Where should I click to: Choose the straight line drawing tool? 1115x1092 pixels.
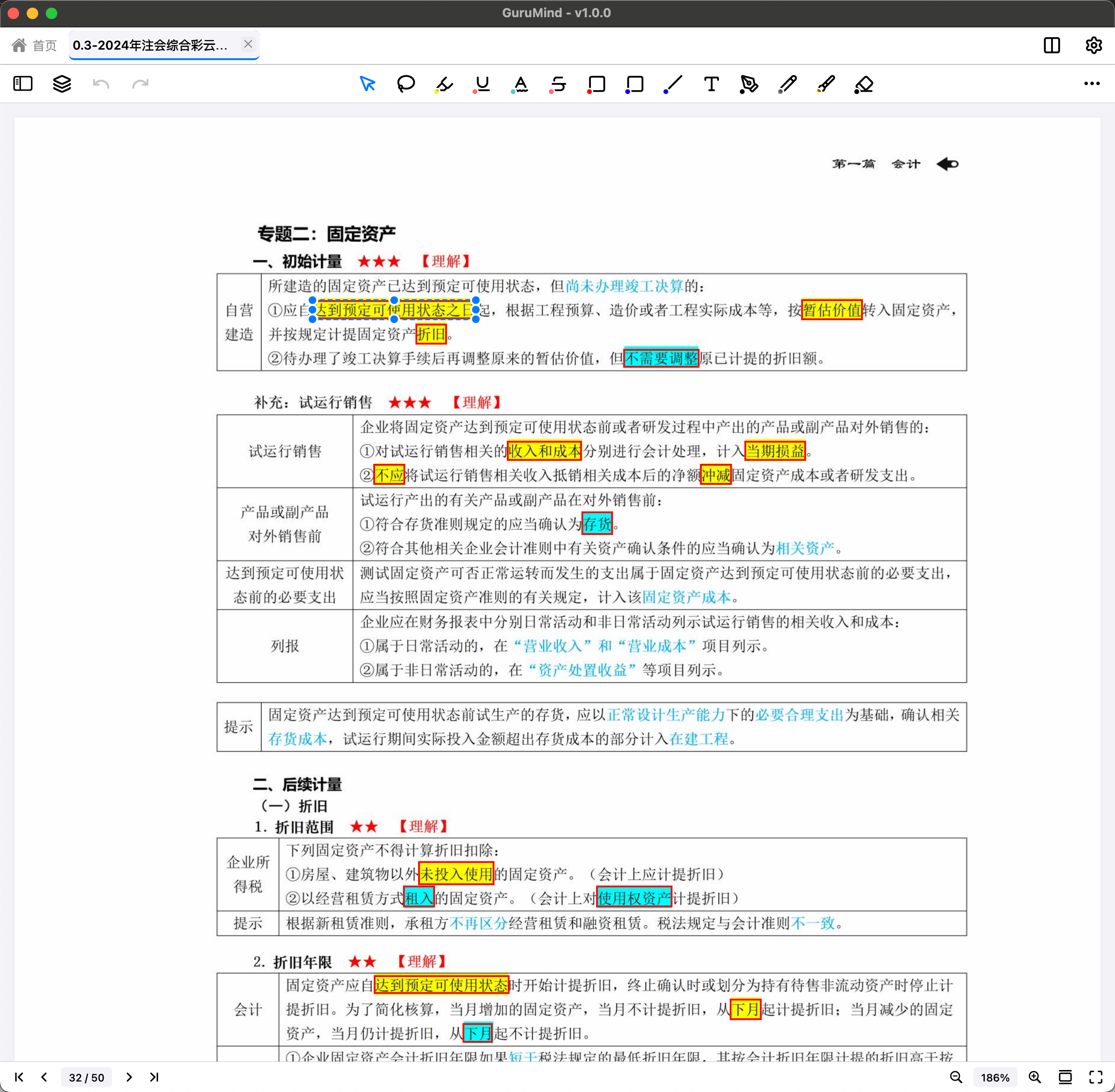tap(673, 84)
